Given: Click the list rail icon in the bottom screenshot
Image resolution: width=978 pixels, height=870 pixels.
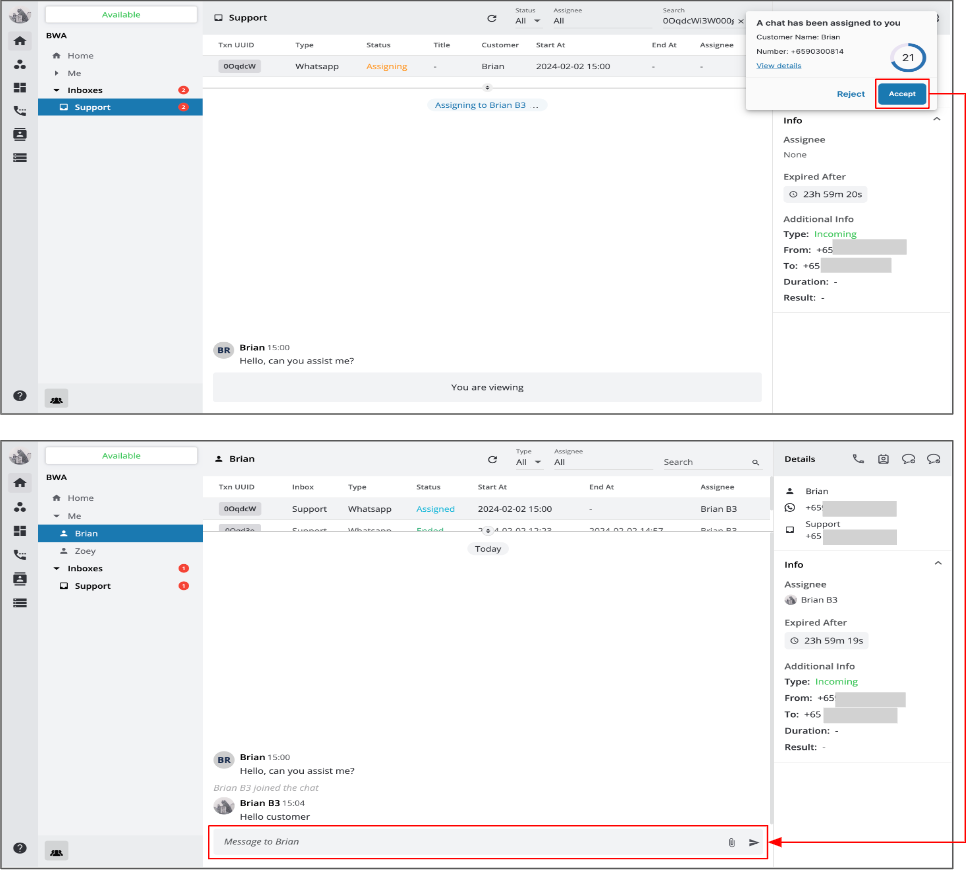Looking at the screenshot, I should (x=20, y=603).
